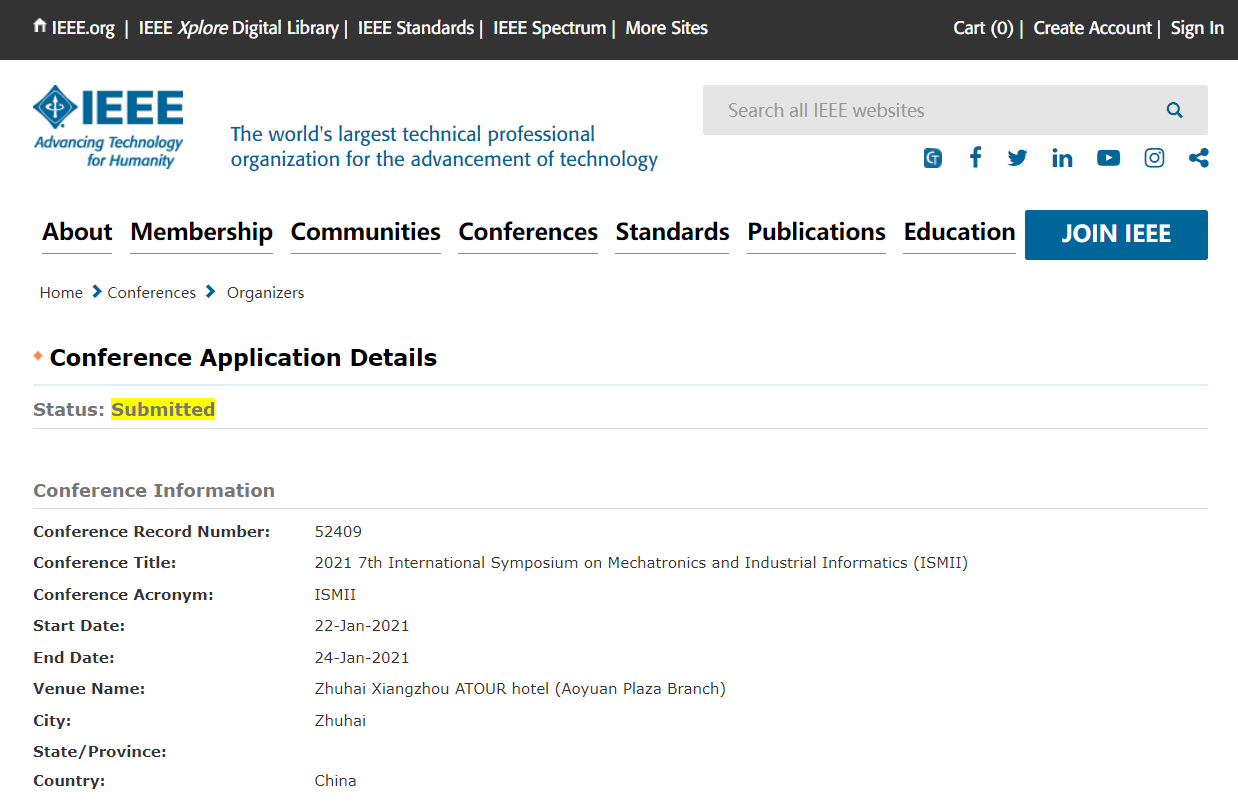Click the home icon next to IEEE.org
1238x812 pixels.
click(x=40, y=26)
